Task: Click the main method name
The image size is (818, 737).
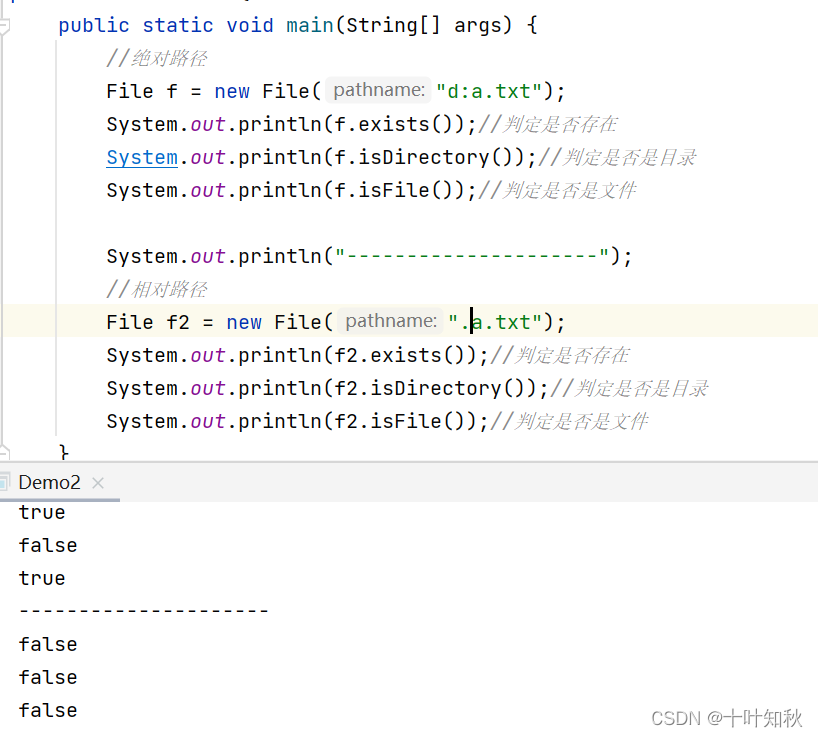Action: [310, 25]
